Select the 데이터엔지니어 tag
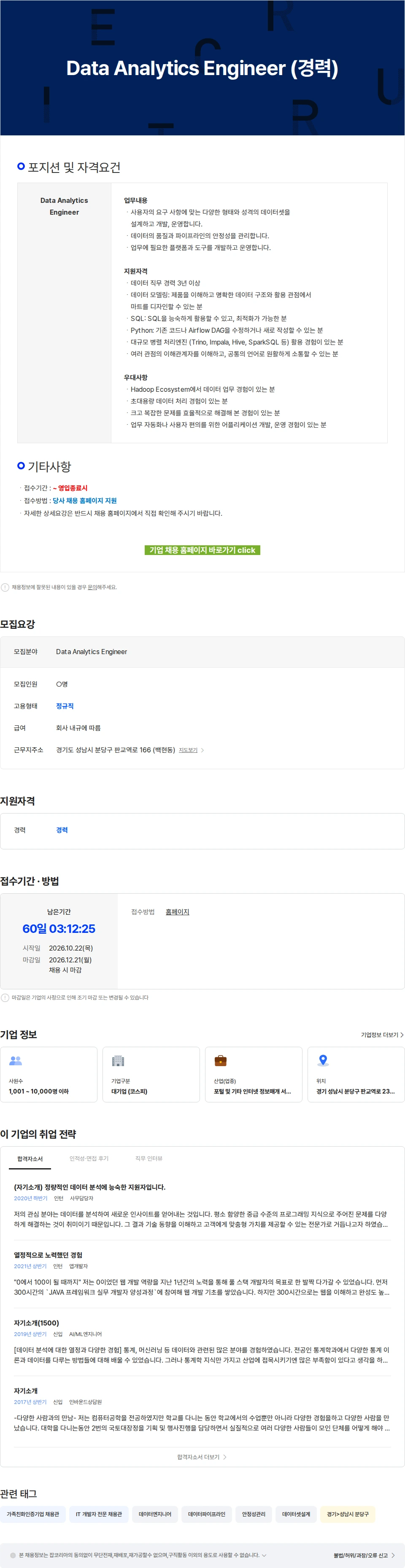Viewport: 405px width, 1568px height. click(155, 1514)
